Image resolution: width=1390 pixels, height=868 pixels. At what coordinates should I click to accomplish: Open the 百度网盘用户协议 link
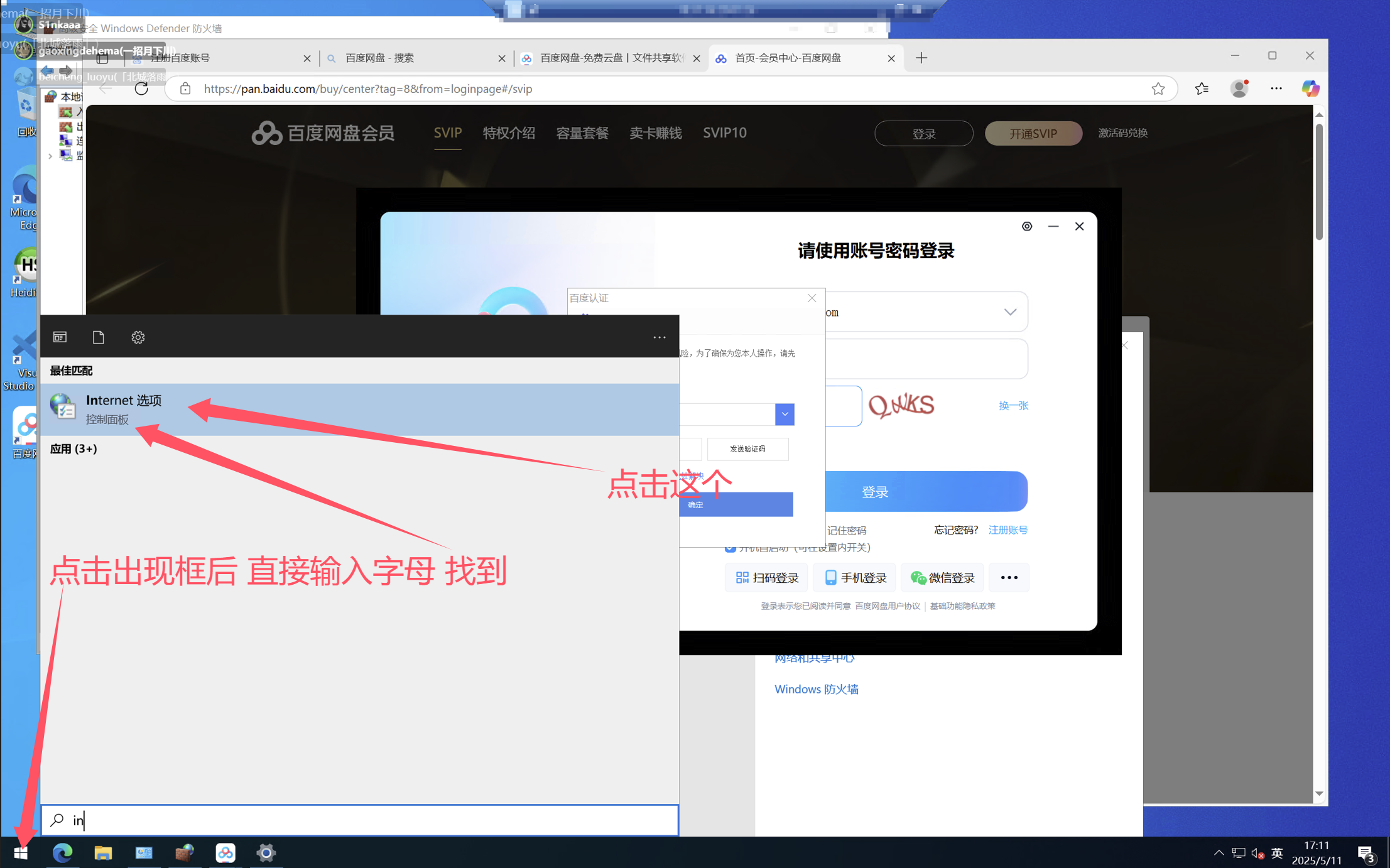coord(887,606)
